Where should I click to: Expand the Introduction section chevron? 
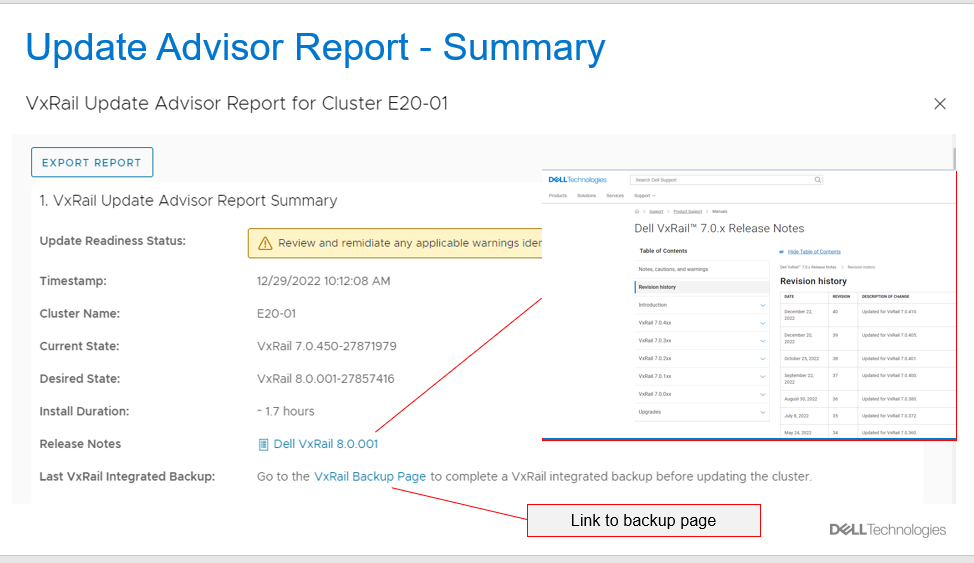[763, 305]
